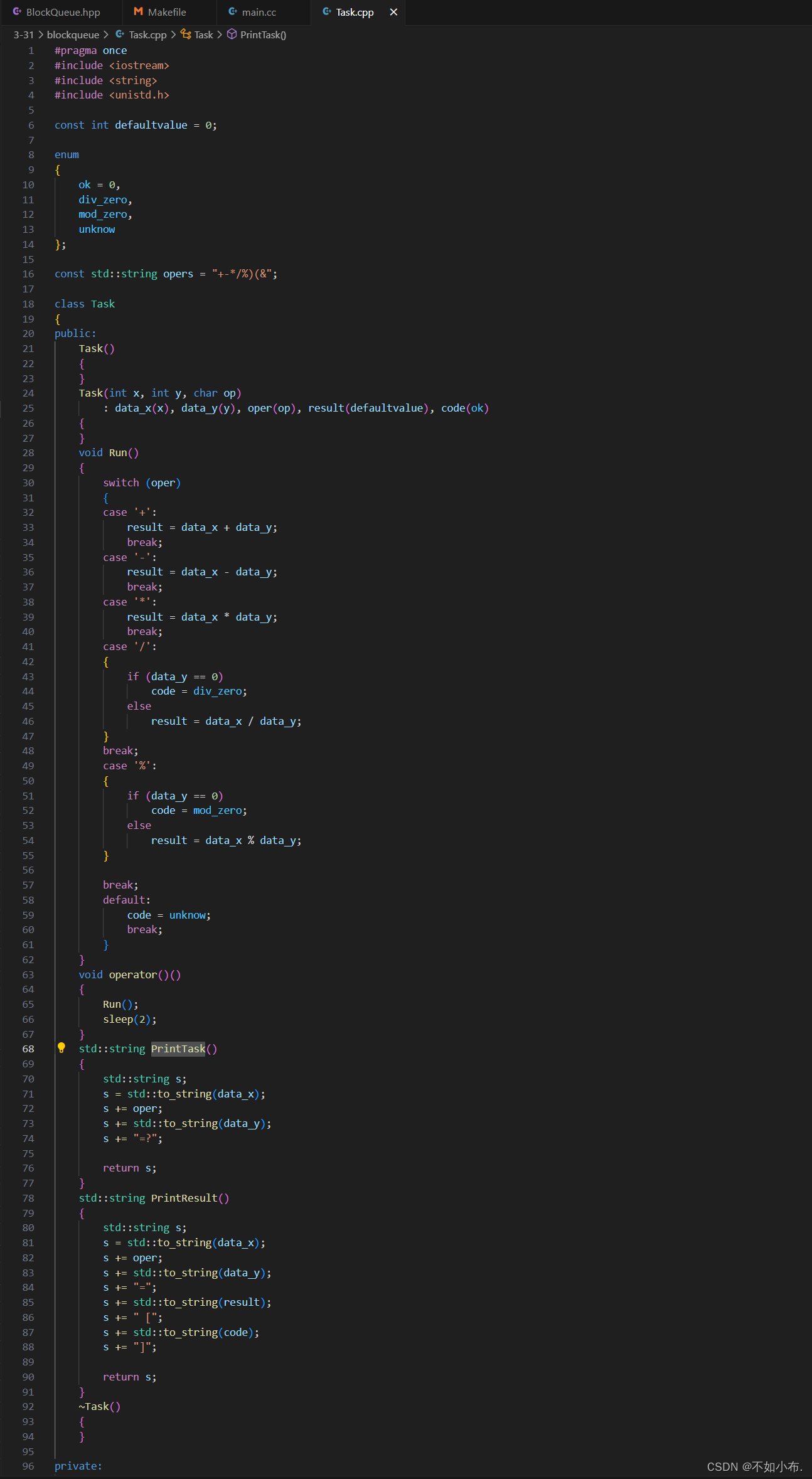The image size is (812, 1479).
Task: Click the constructor initializer list line
Action: [x=296, y=408]
